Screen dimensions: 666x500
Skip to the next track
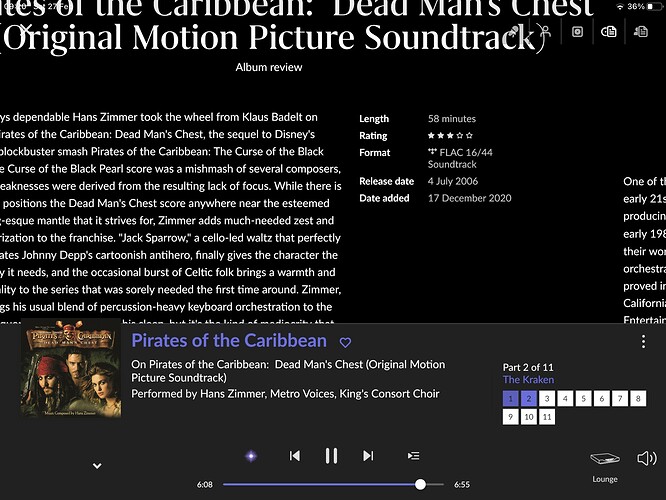368,456
